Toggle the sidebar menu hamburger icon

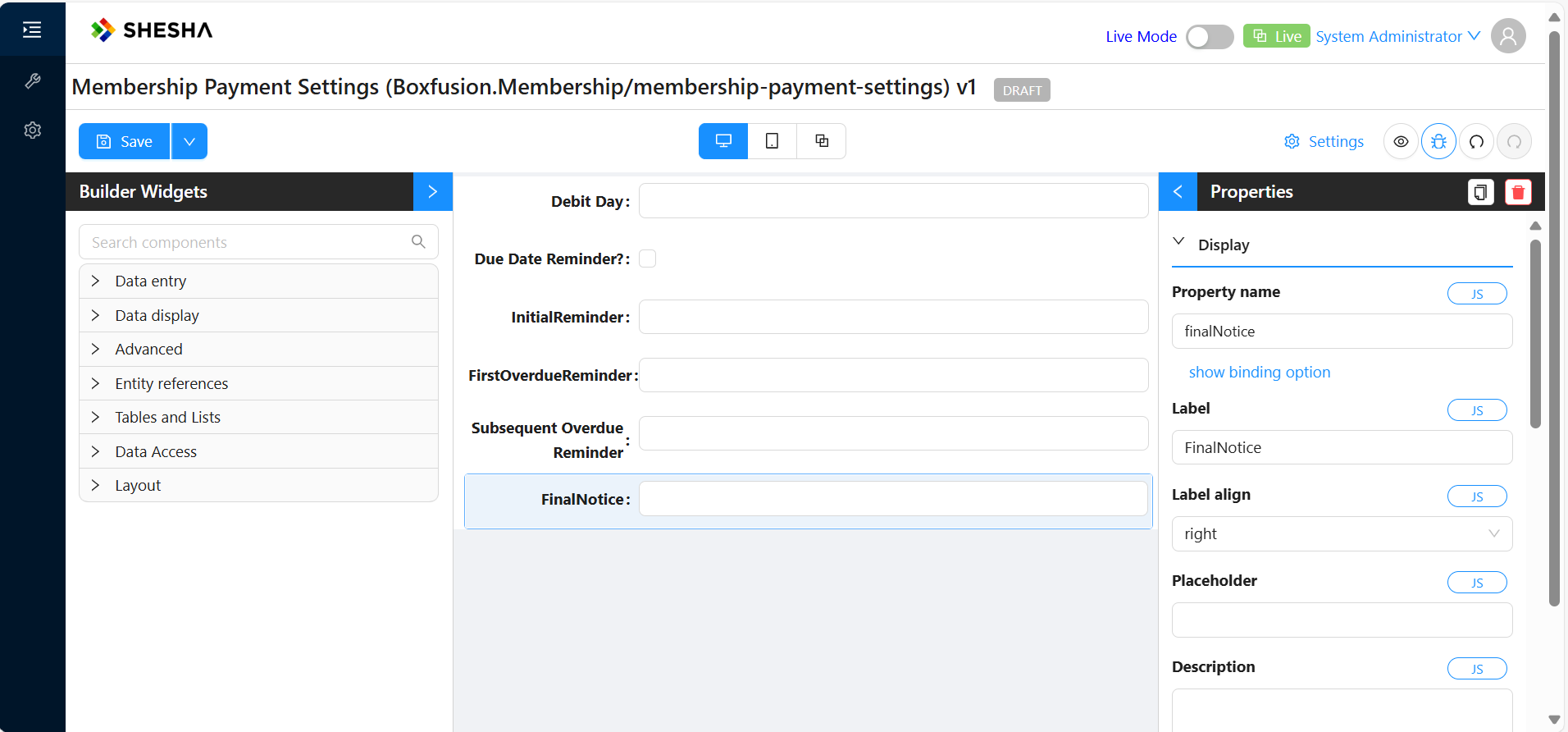point(32,30)
